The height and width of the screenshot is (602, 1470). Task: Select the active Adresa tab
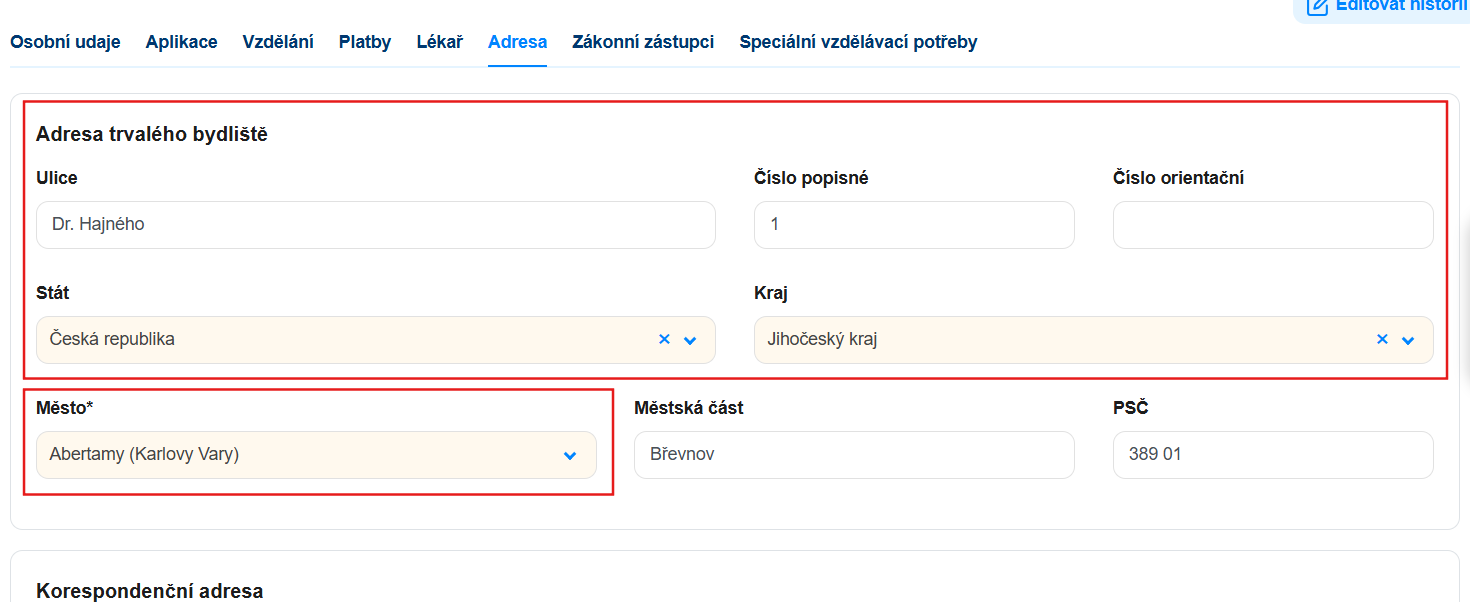click(518, 42)
